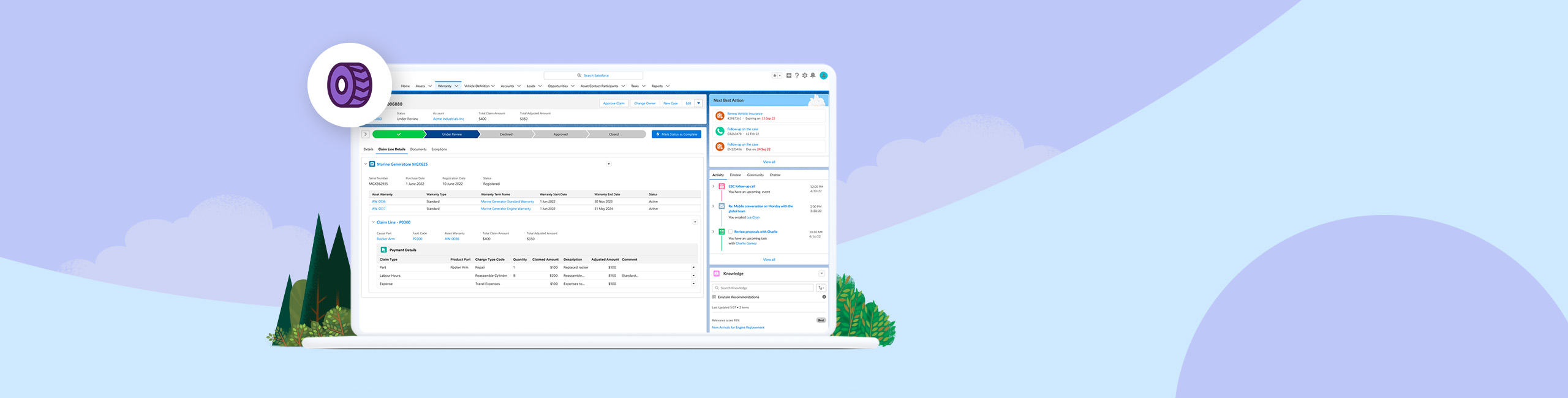Screen dimensions: 1568x398
Task: Collapse the Marine Generatore MGX625 section
Action: click(x=366, y=164)
